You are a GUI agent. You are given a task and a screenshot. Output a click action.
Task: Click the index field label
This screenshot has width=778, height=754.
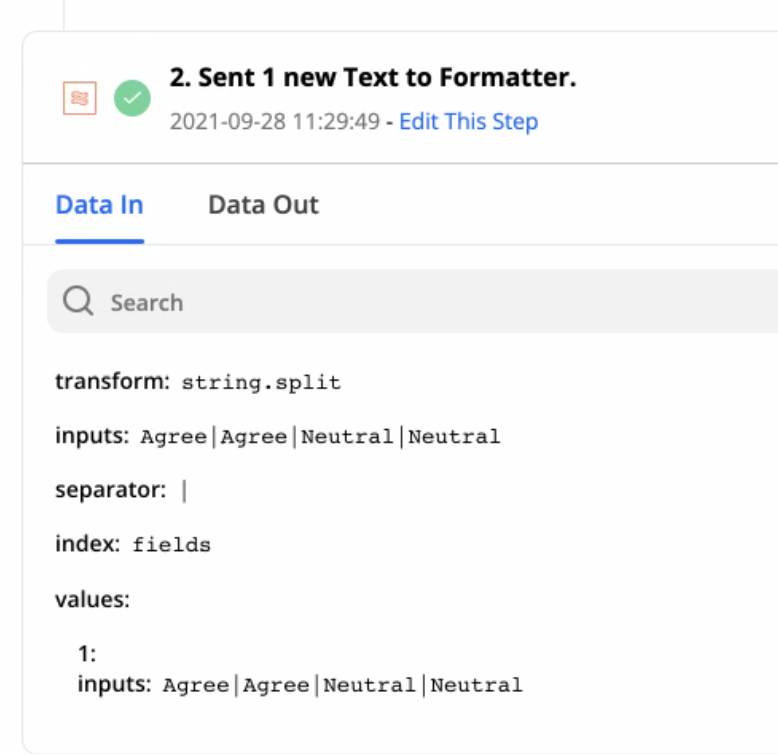(87, 545)
